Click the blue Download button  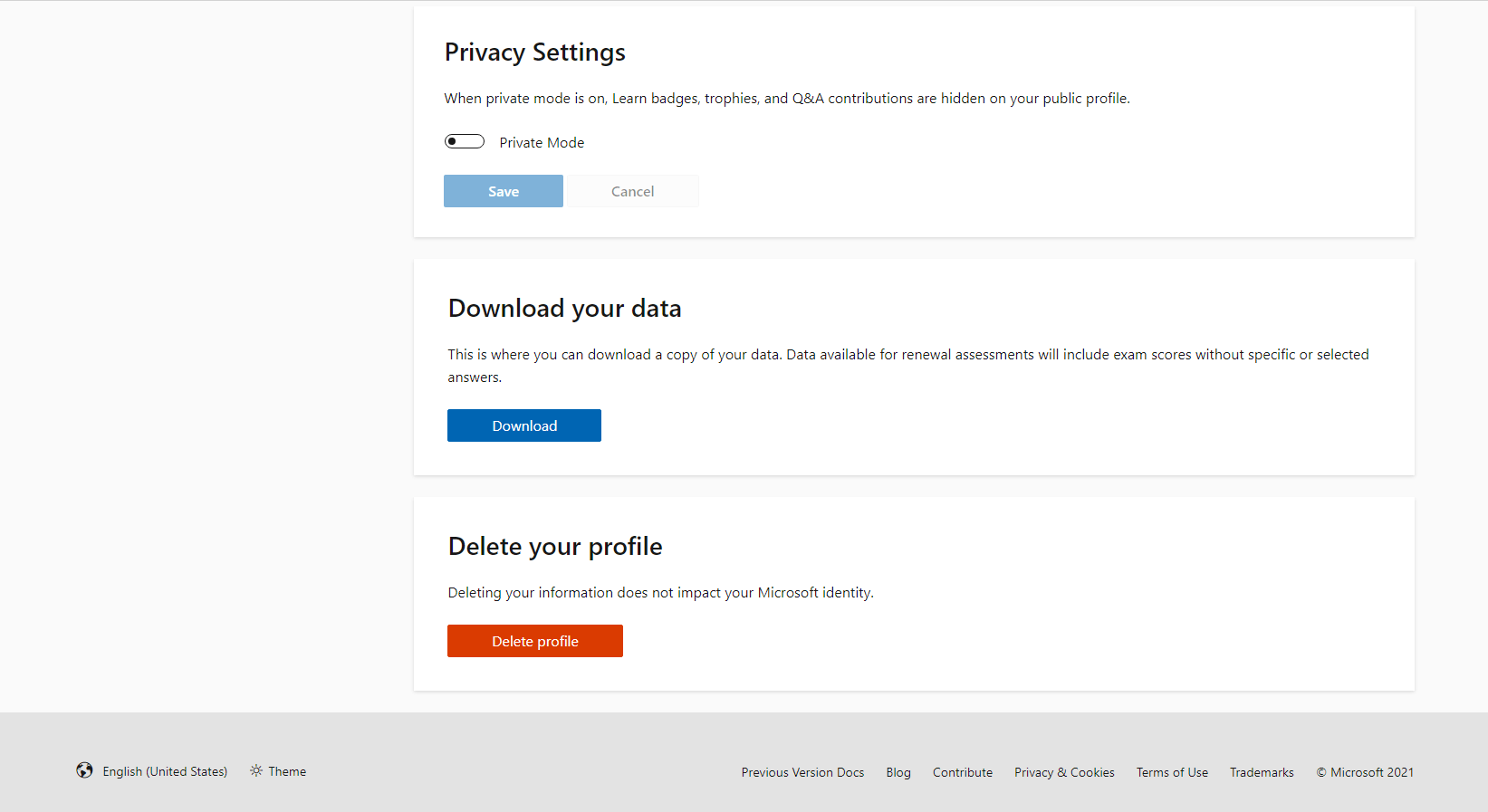tap(524, 425)
